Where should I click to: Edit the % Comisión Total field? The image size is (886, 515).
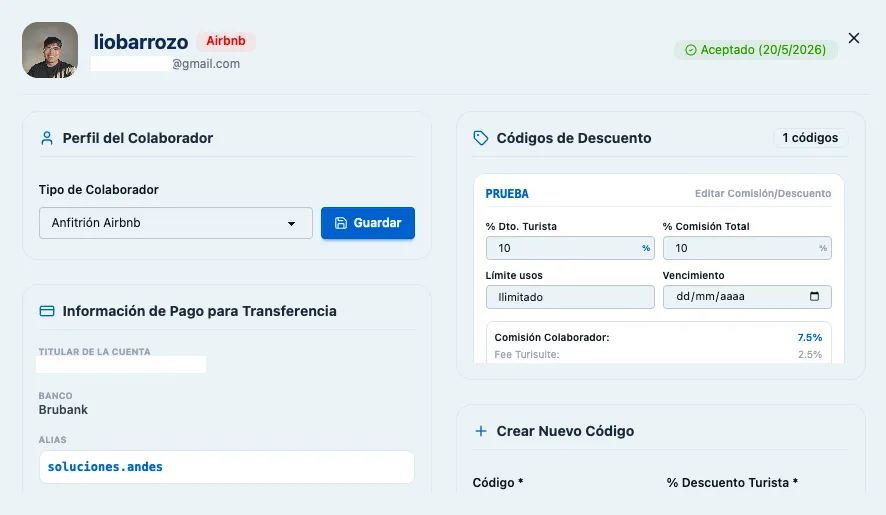pyautogui.click(x=747, y=248)
